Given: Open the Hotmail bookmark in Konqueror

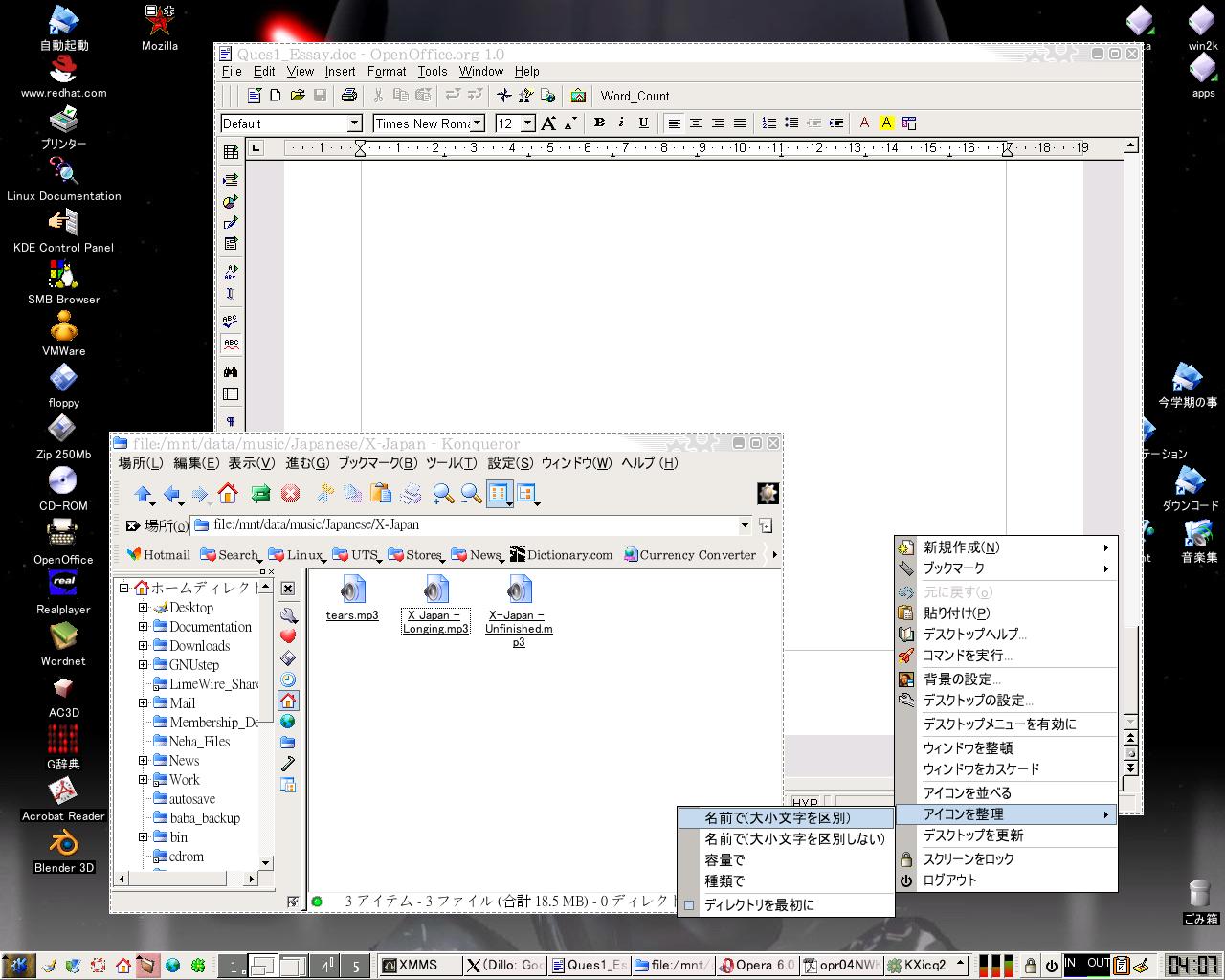Looking at the screenshot, I should click(x=158, y=555).
